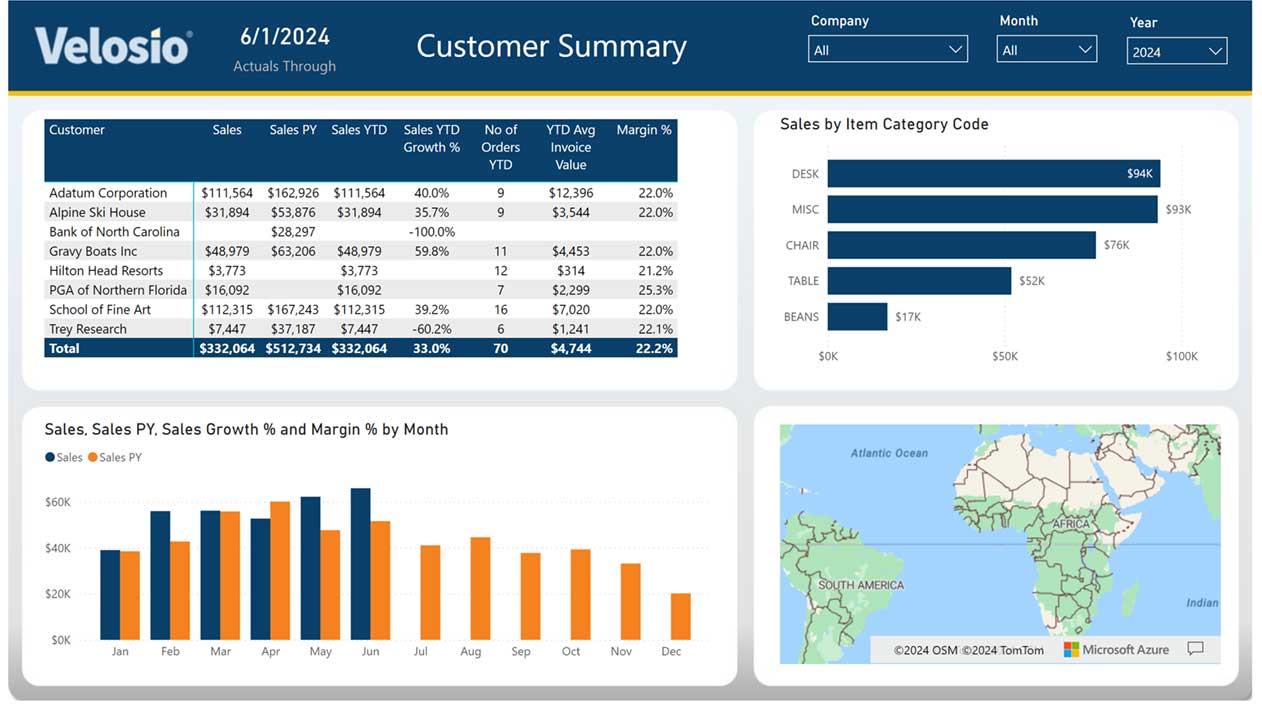Sort by YTD Avg Invoice Value header
This screenshot has height=710, width=1262.
pyautogui.click(x=571, y=147)
